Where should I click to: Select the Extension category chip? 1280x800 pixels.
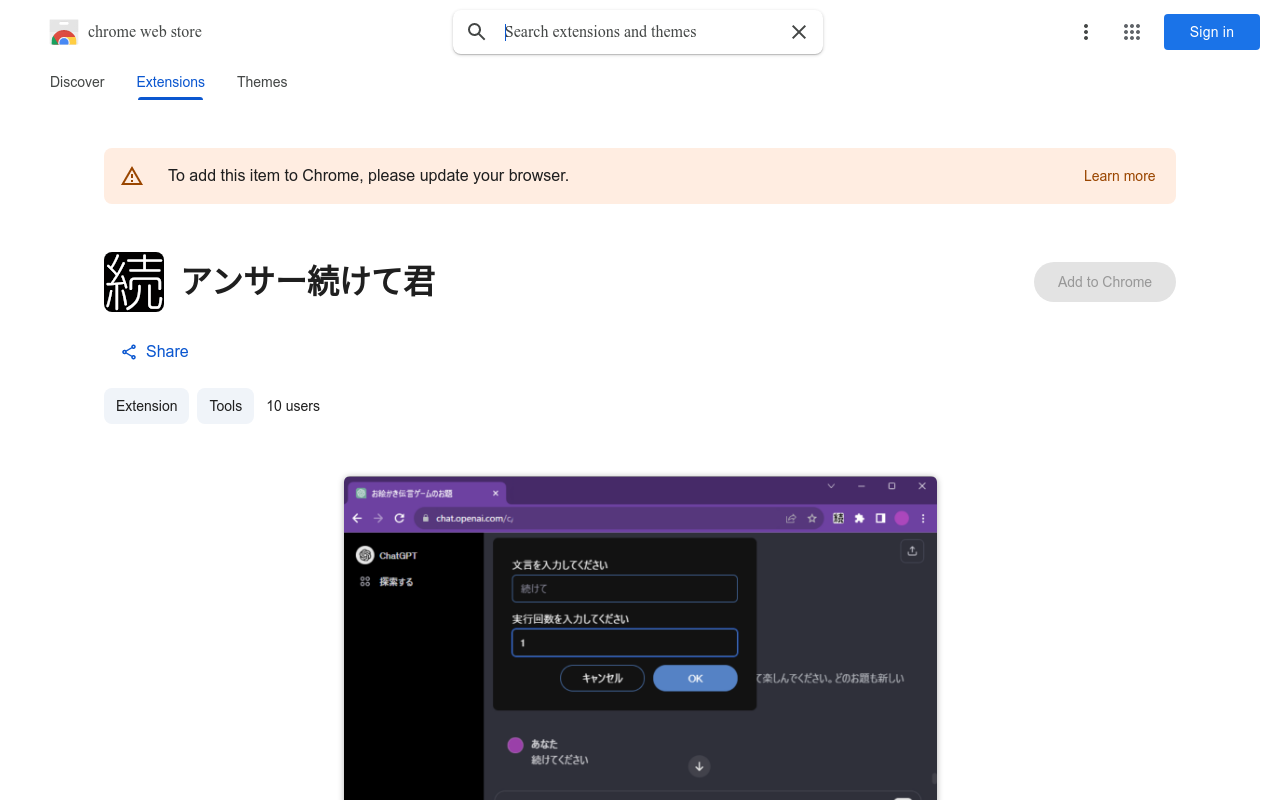click(146, 406)
